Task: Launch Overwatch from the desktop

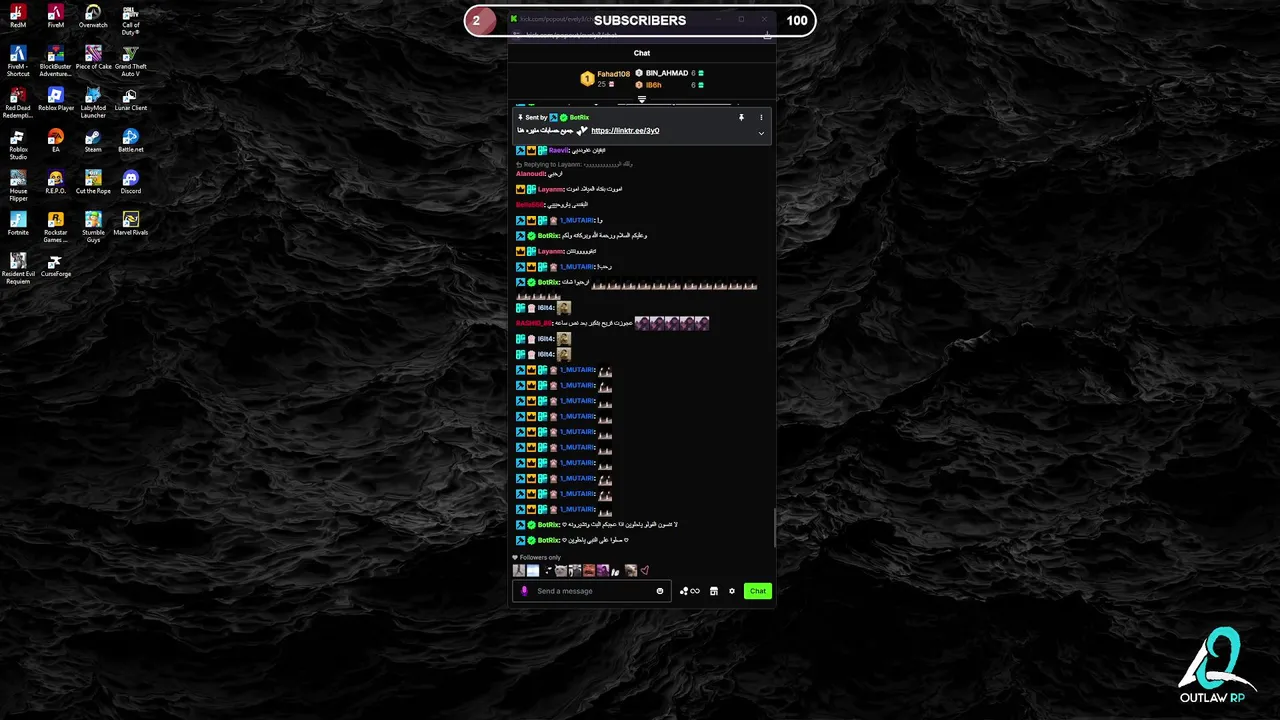Action: tap(93, 16)
